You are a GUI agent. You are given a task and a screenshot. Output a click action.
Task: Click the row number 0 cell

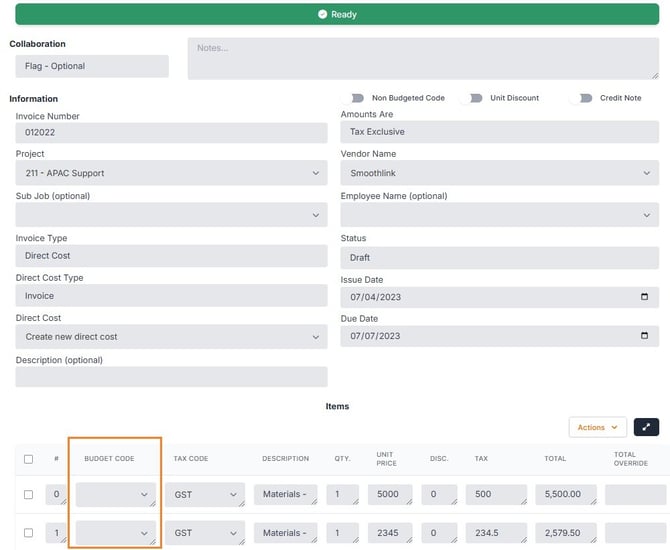pos(56,494)
